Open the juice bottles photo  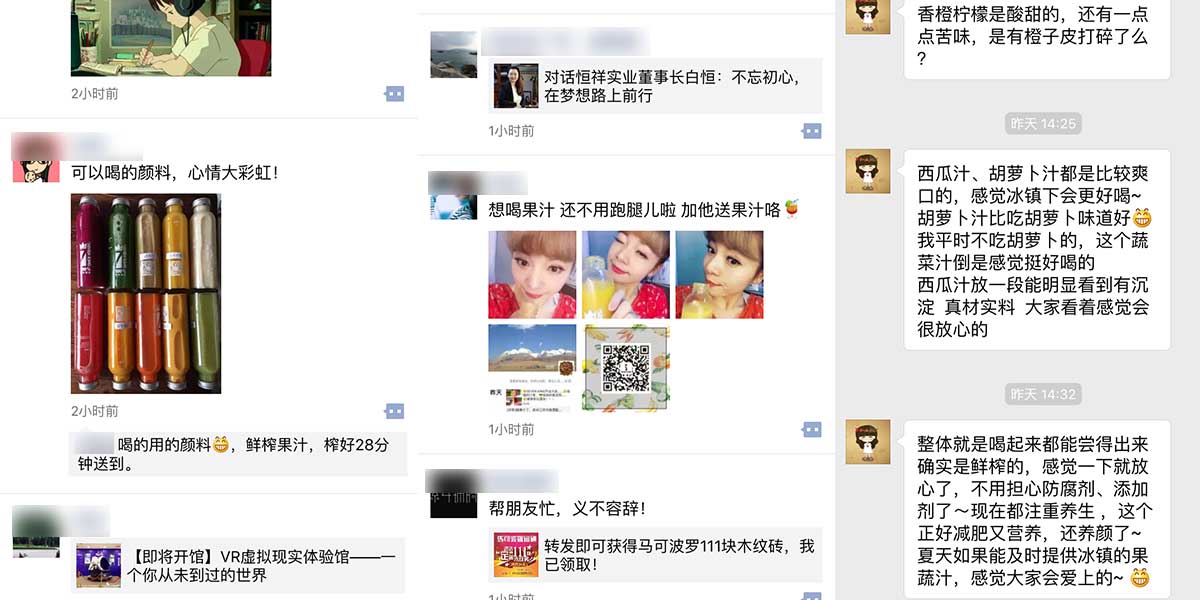pos(146,293)
